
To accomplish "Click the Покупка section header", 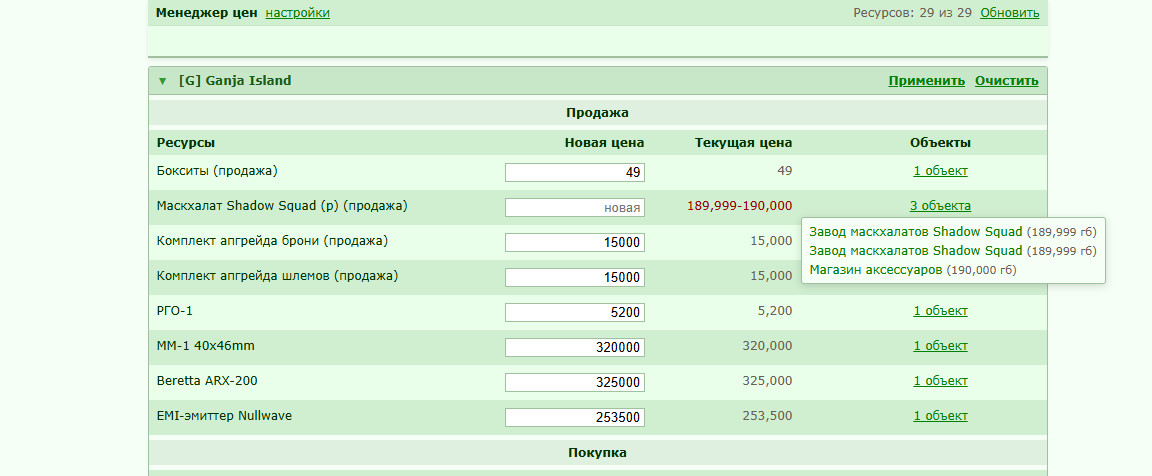I will point(597,453).
